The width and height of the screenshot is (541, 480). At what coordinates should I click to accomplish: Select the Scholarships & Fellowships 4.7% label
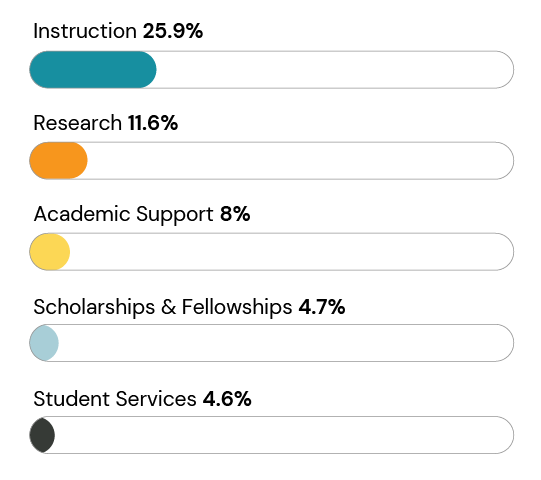[x=189, y=307]
